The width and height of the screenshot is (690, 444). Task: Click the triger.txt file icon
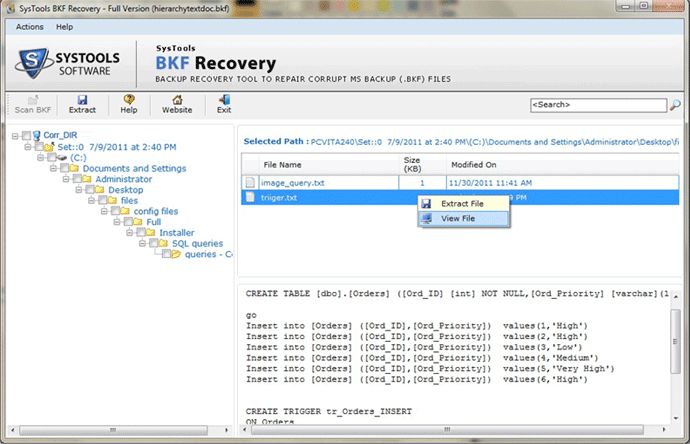250,197
